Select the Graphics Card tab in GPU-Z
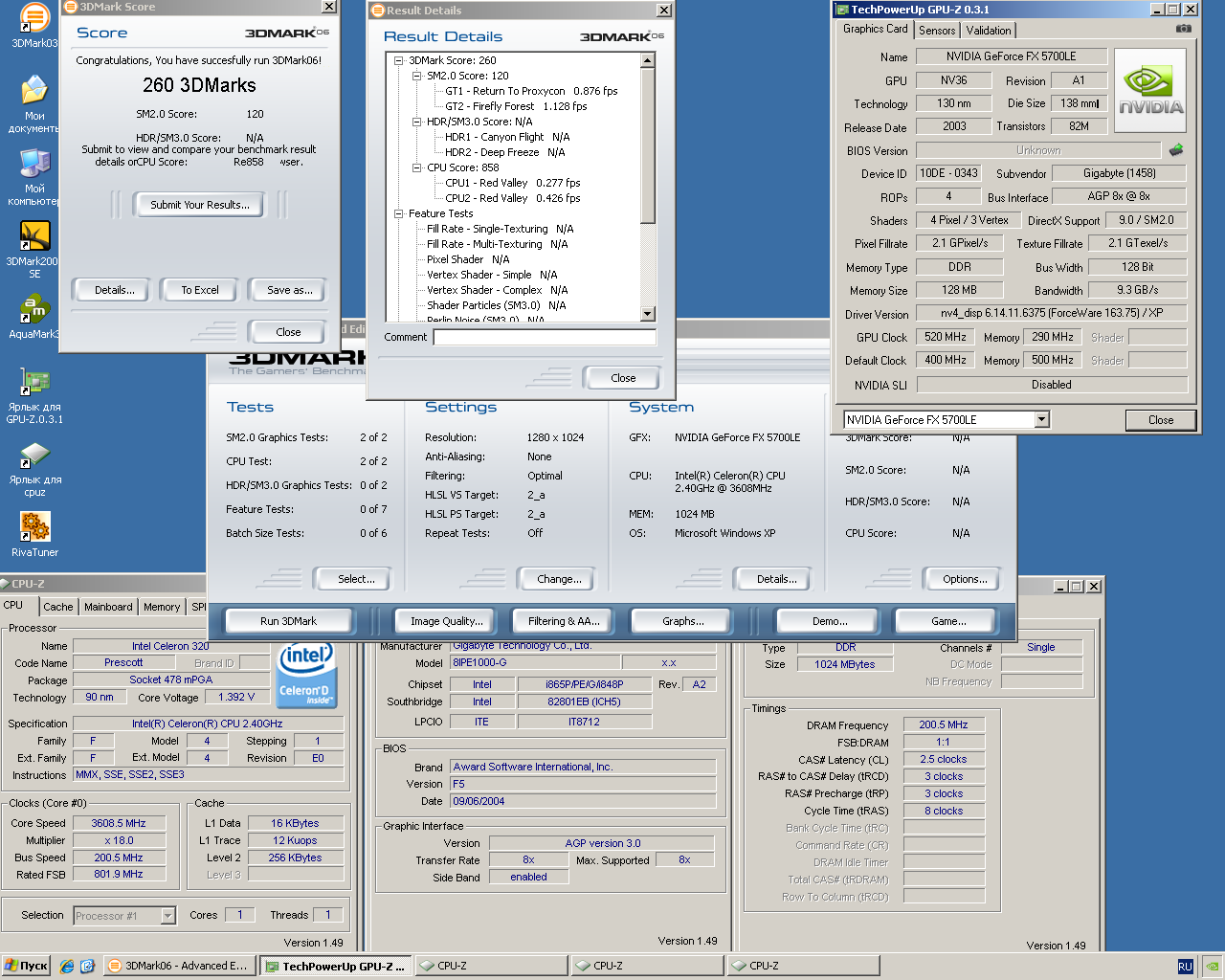The image size is (1225, 980). tap(875, 29)
